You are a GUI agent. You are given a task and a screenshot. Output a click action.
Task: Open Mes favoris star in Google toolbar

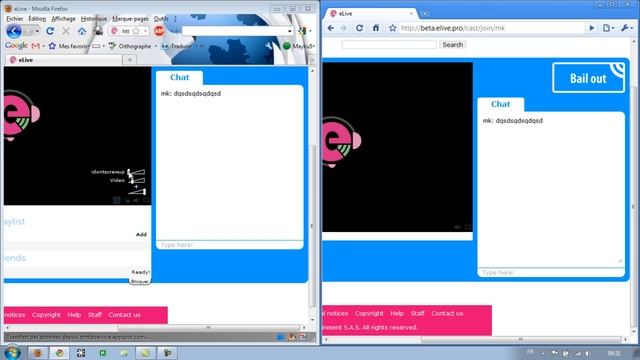click(52, 46)
